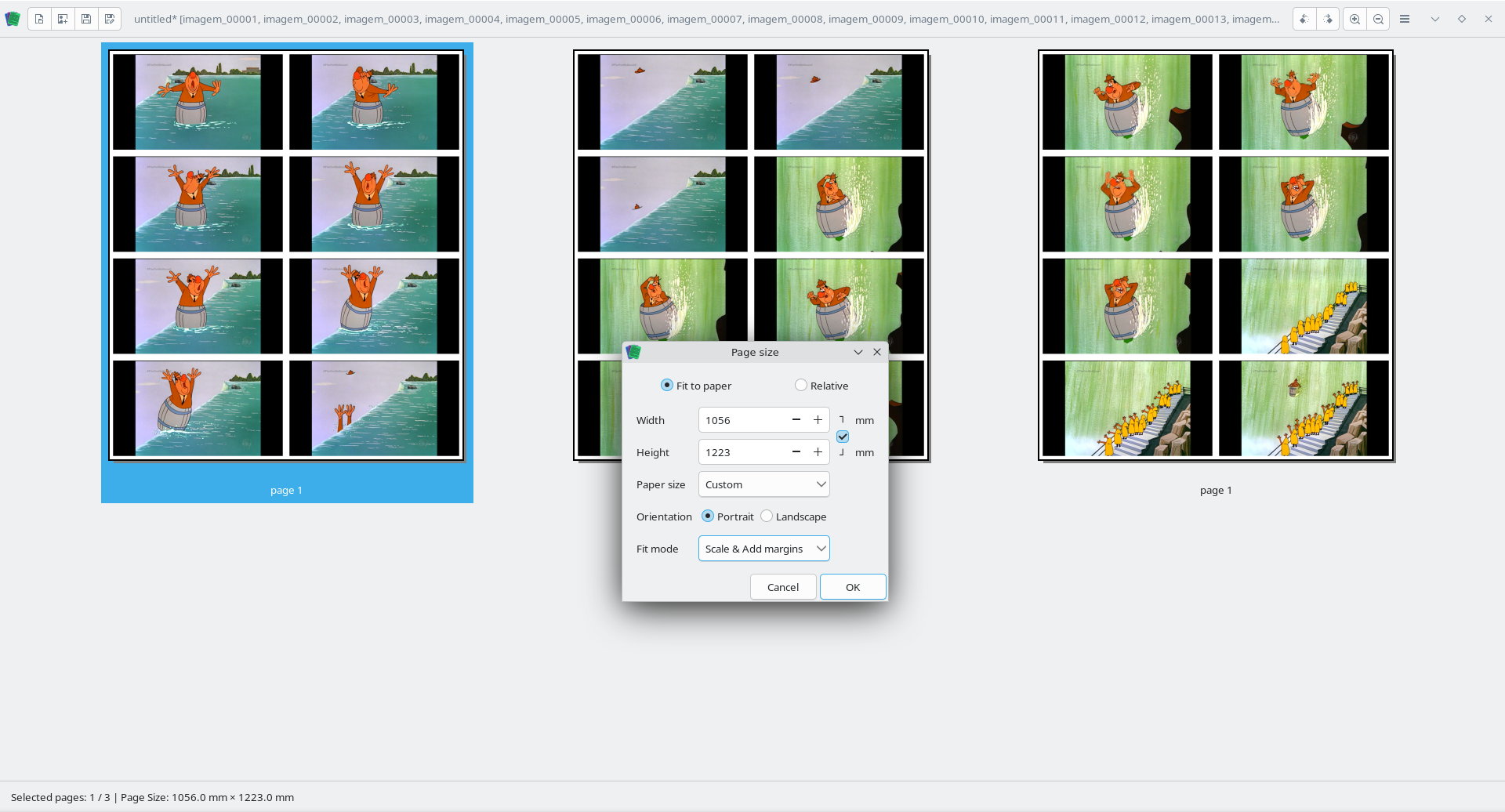Open the Fit mode dropdown
This screenshot has width=1505, height=812.
tap(763, 548)
